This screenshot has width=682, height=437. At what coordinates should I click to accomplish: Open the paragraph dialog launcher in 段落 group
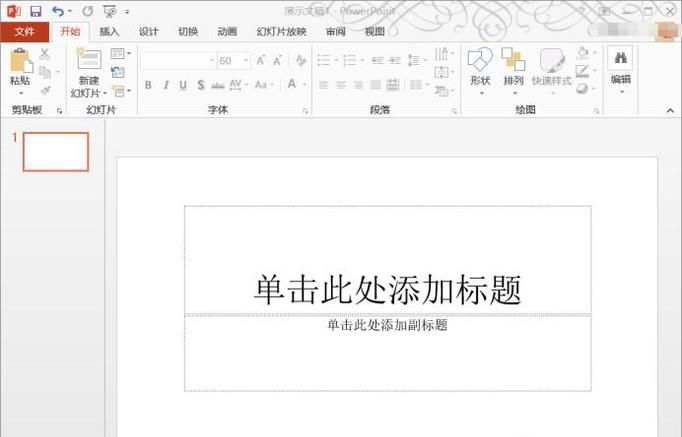454,111
